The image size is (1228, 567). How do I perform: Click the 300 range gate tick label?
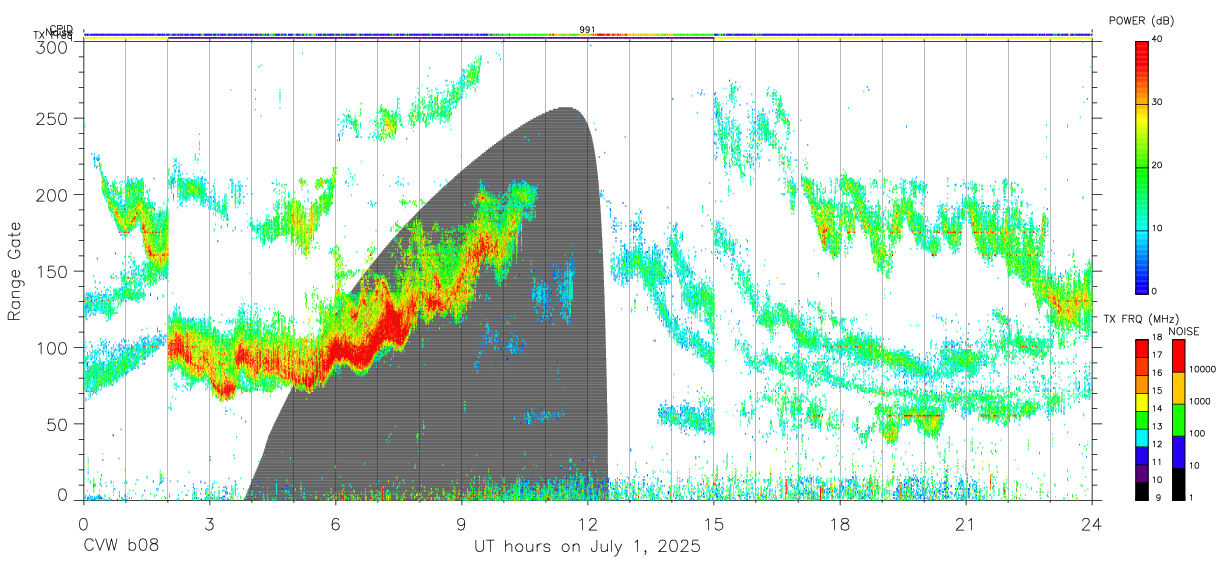coord(54,47)
